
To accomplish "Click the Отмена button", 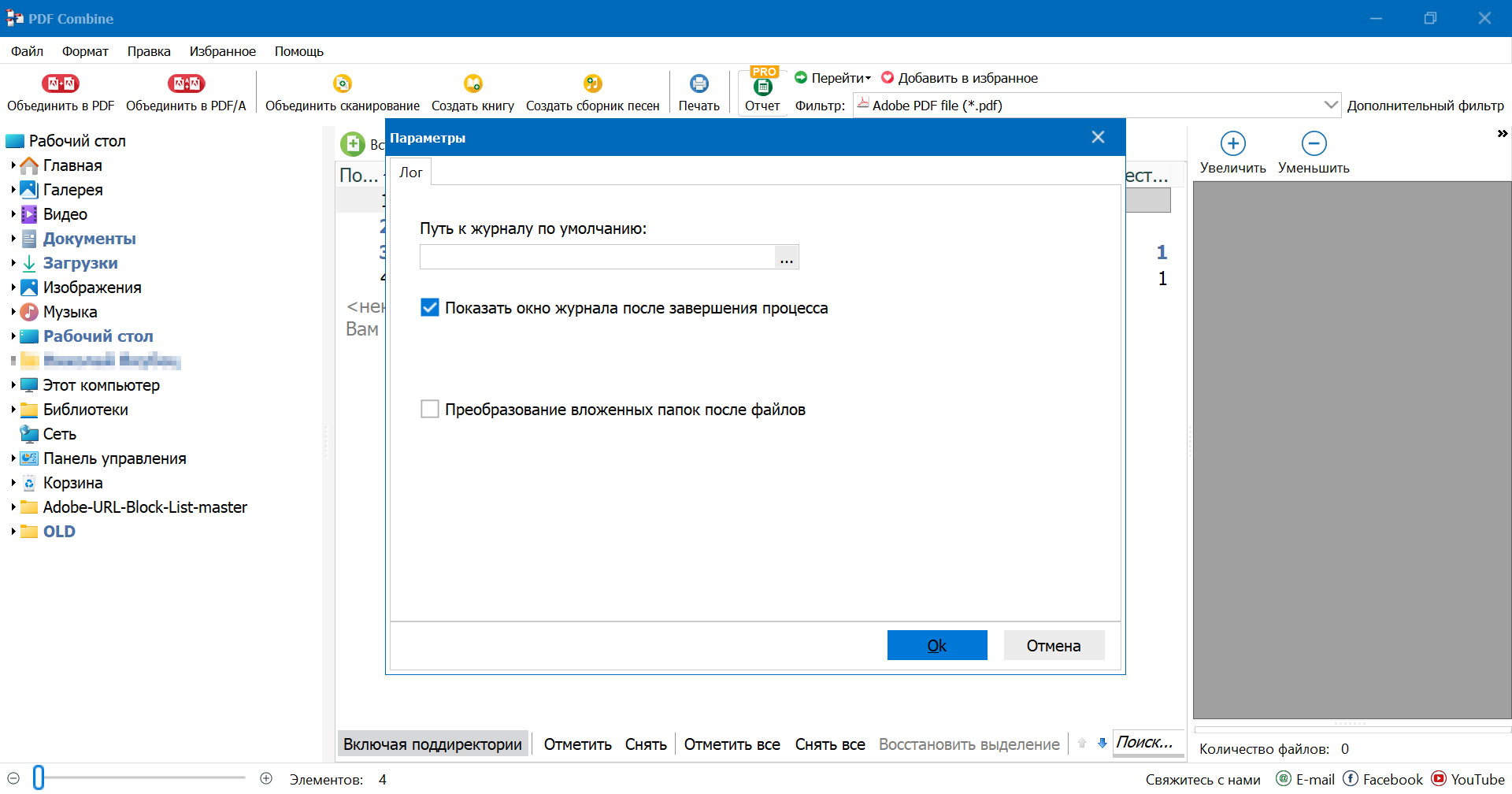I will tap(1053, 646).
